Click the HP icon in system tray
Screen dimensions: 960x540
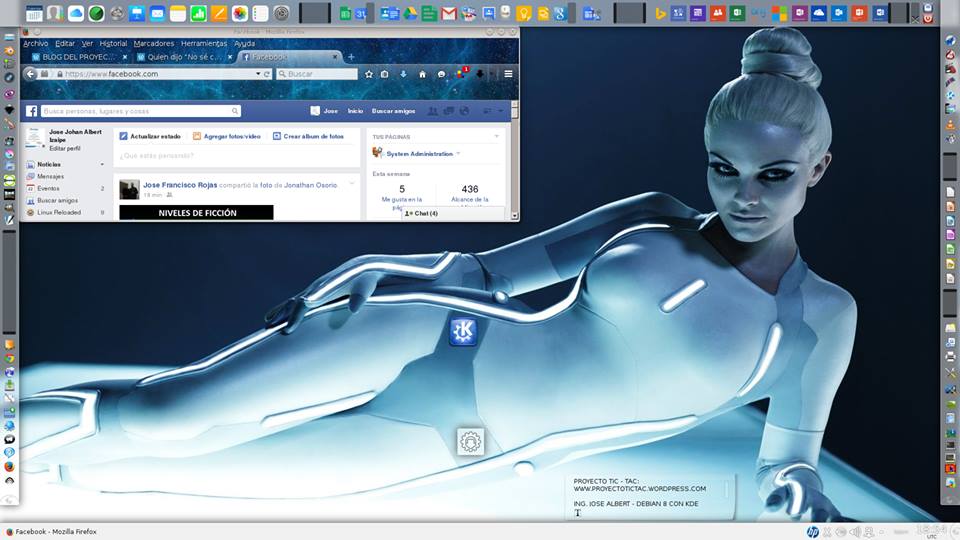pos(813,532)
